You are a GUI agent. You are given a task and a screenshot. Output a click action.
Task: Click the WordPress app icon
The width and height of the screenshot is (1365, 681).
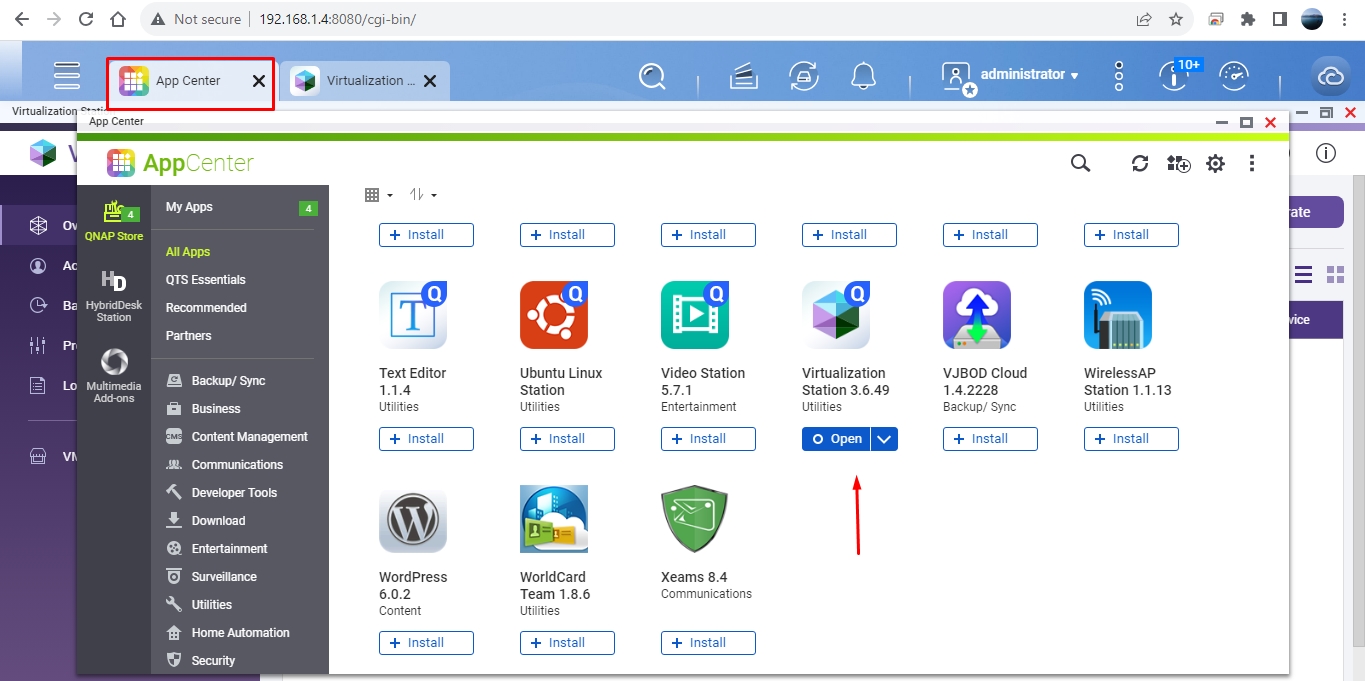pyautogui.click(x=413, y=519)
